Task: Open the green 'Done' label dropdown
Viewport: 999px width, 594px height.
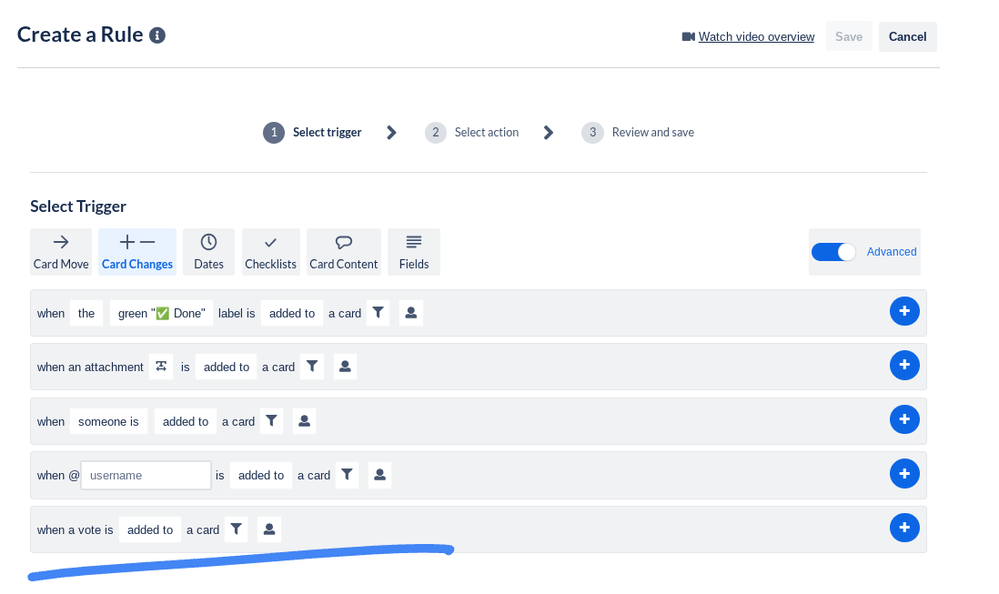Action: [161, 312]
